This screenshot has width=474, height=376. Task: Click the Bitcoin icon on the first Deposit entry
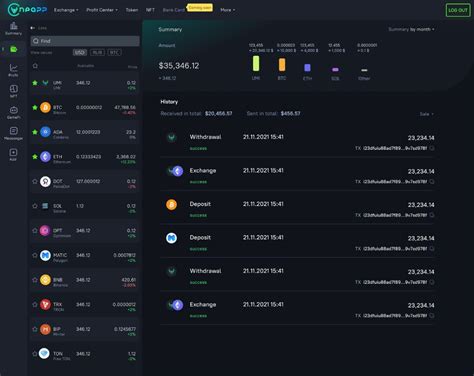point(171,205)
